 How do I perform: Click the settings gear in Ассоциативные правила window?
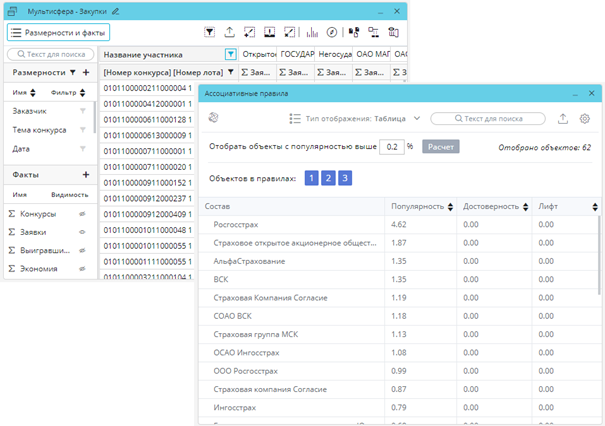[x=585, y=118]
